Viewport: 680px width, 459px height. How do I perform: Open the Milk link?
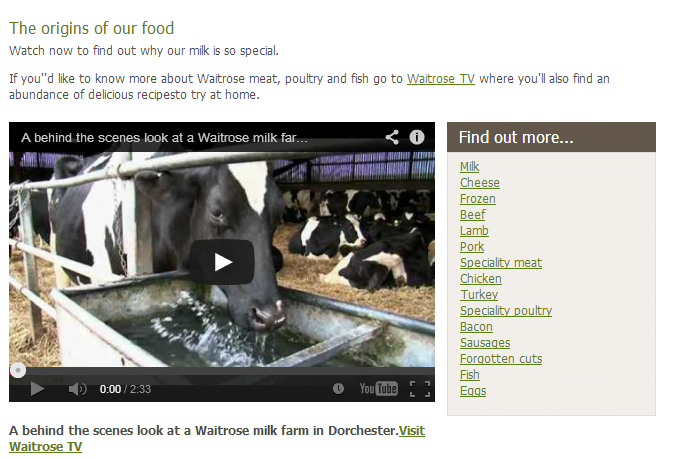point(469,167)
